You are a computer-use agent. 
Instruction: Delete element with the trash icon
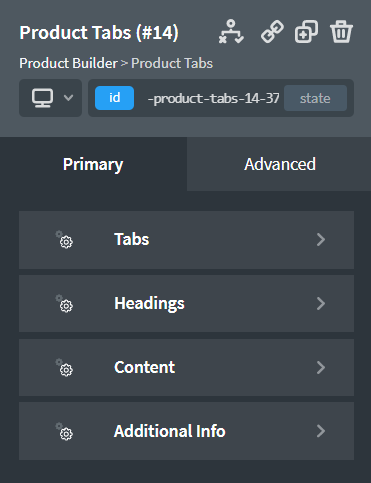pyautogui.click(x=341, y=32)
